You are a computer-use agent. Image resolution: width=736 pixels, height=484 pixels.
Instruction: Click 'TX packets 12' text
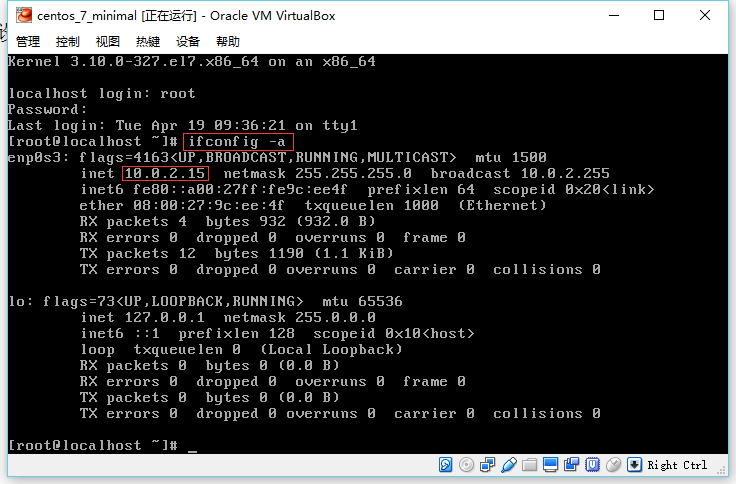tap(138, 254)
